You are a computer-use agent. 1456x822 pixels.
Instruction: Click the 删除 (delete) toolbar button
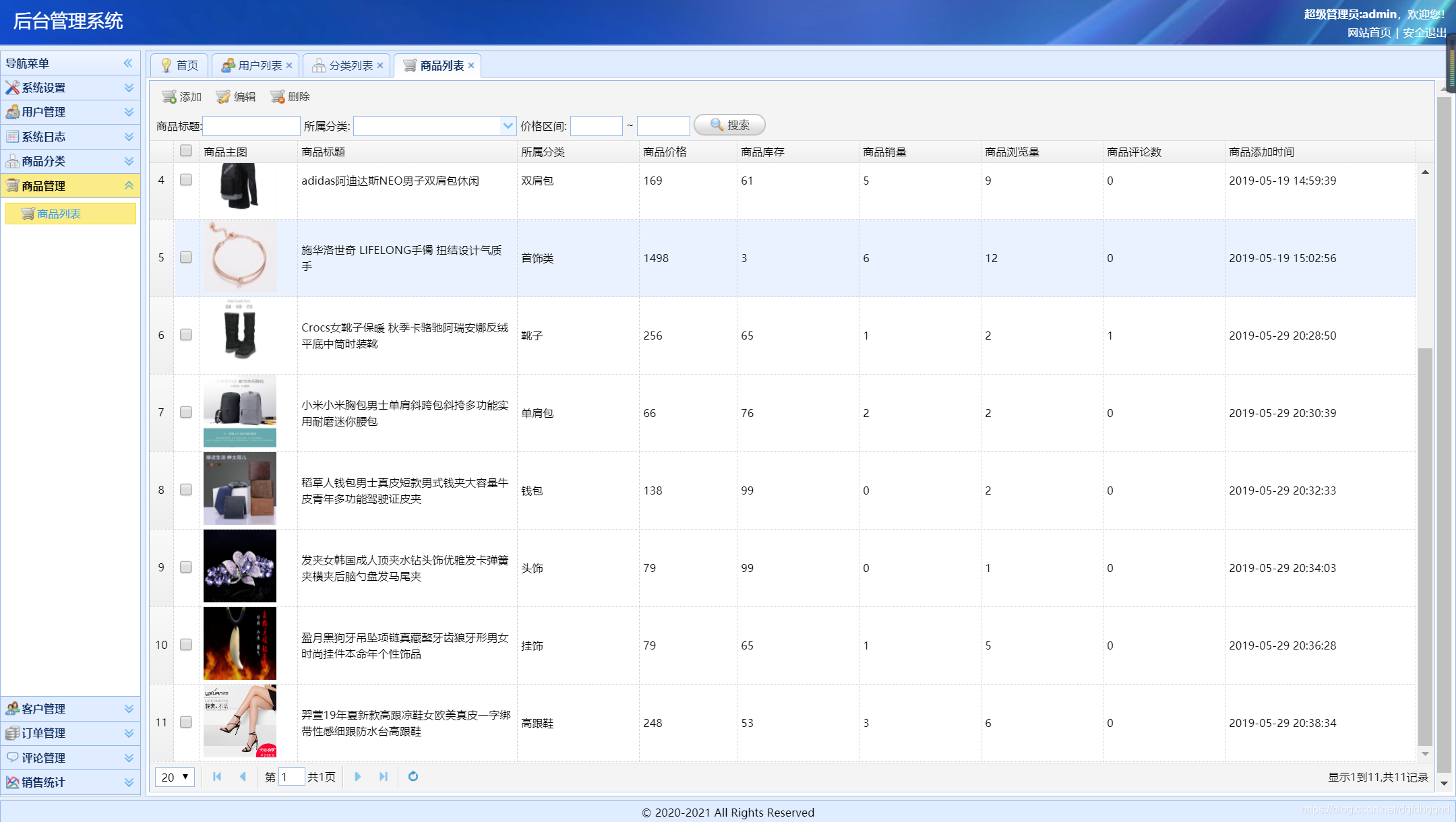[x=290, y=96]
